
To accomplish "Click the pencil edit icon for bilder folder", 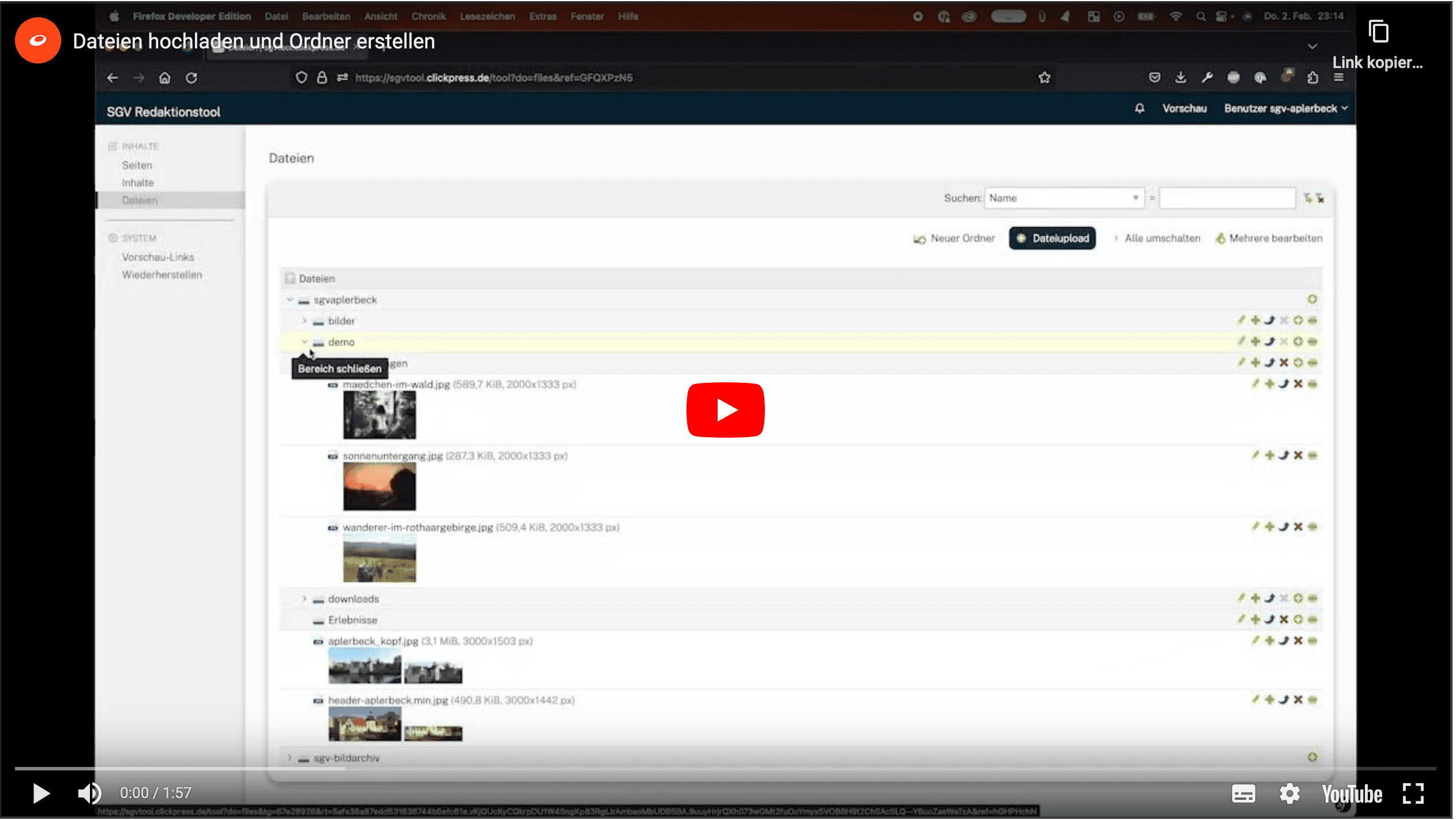I will 1241,321.
